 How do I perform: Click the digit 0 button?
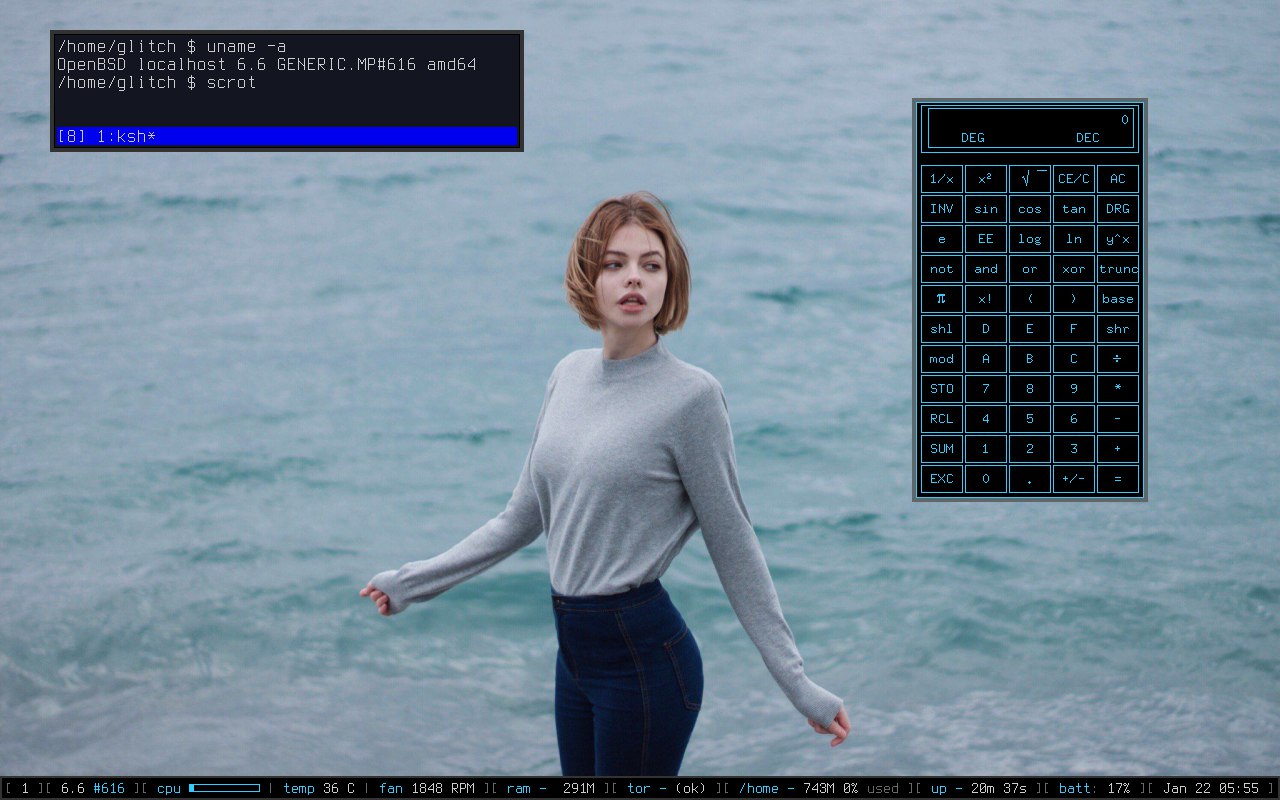tap(986, 479)
